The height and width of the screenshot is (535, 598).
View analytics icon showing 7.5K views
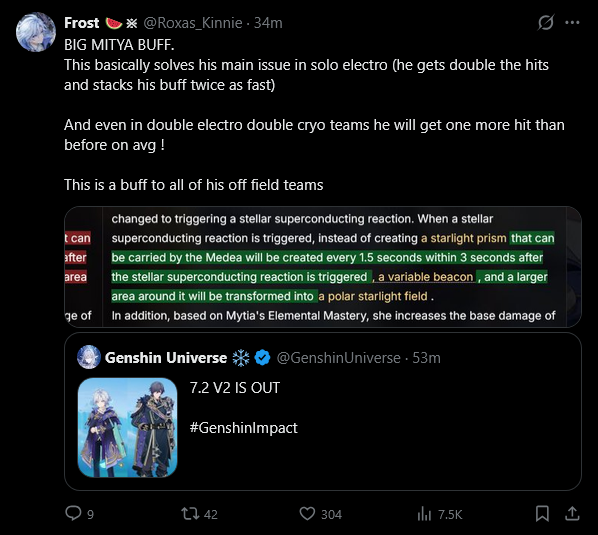click(424, 514)
